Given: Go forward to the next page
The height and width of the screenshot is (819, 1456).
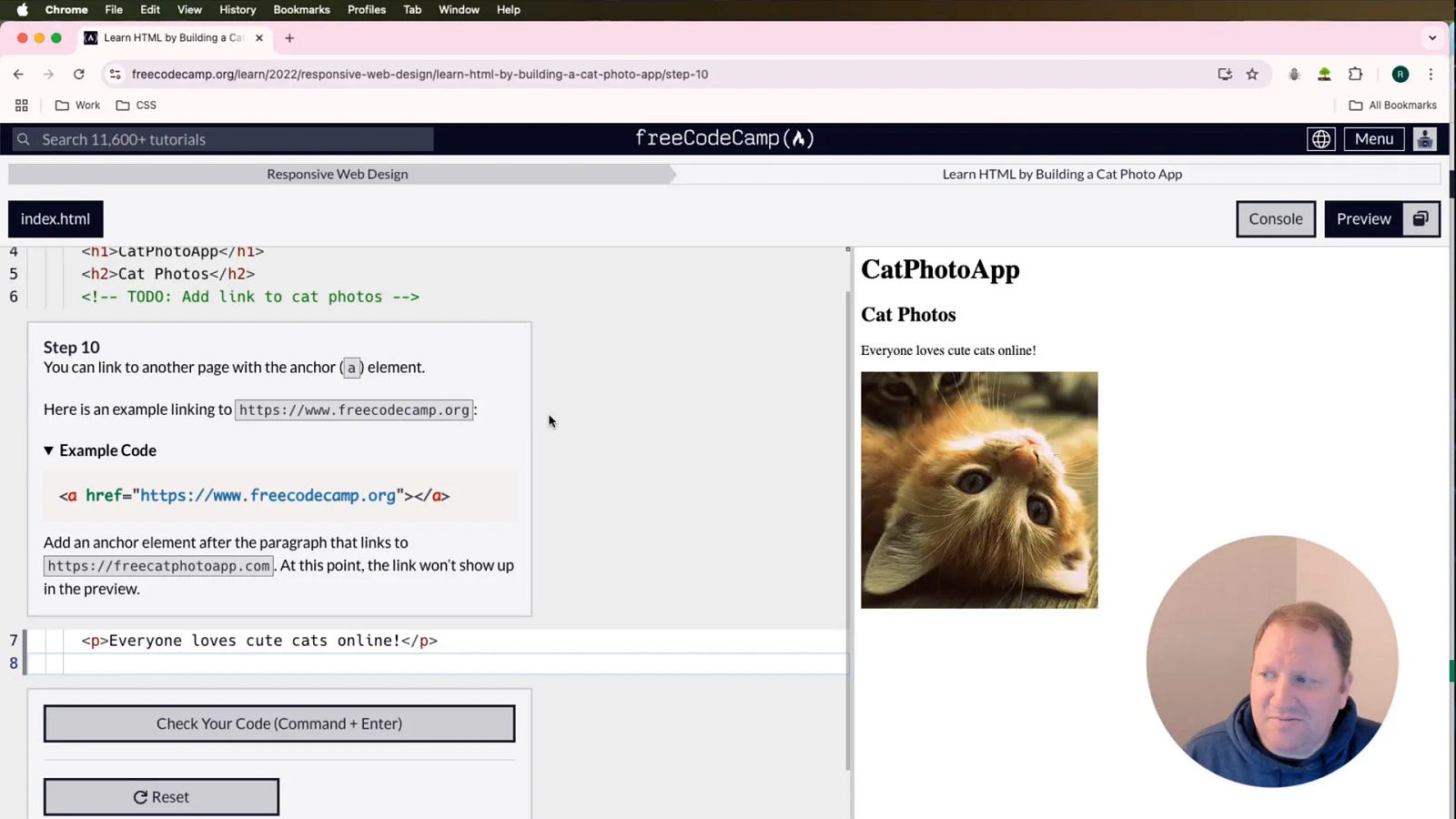Looking at the screenshot, I should 49,75.
